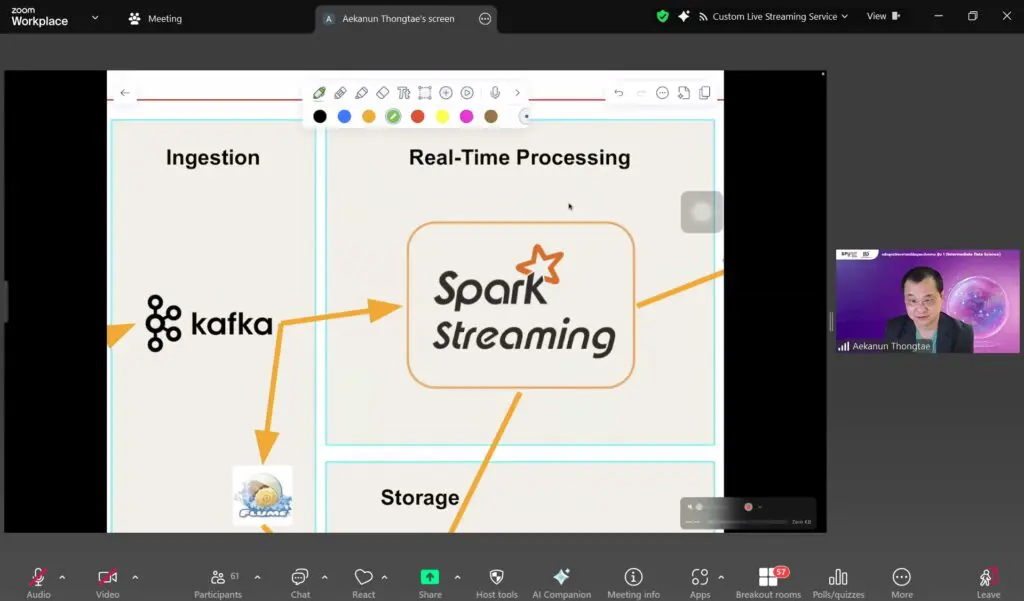
Task: Choose the black pen color
Action: [x=319, y=116]
